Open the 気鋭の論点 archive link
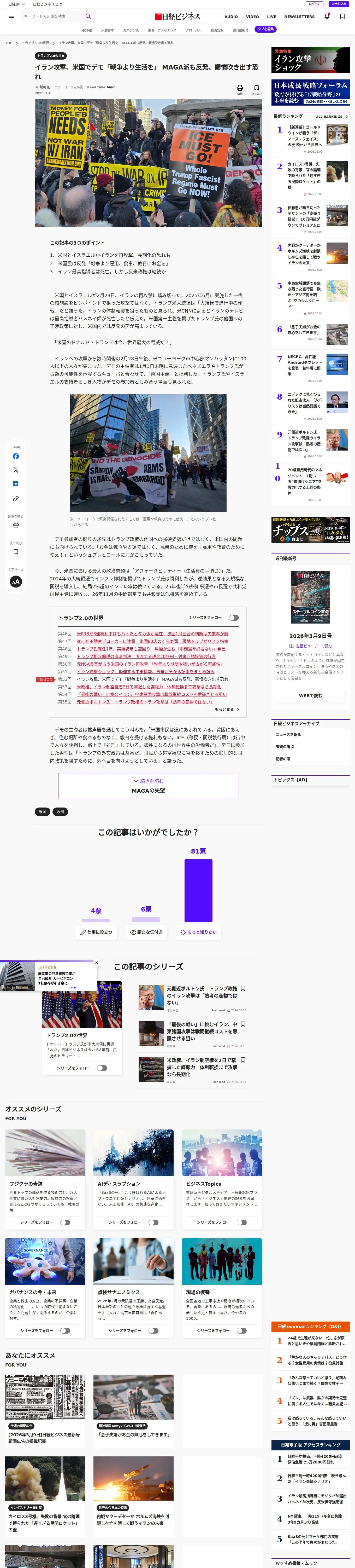The width and height of the screenshot is (355, 1568). point(285,747)
